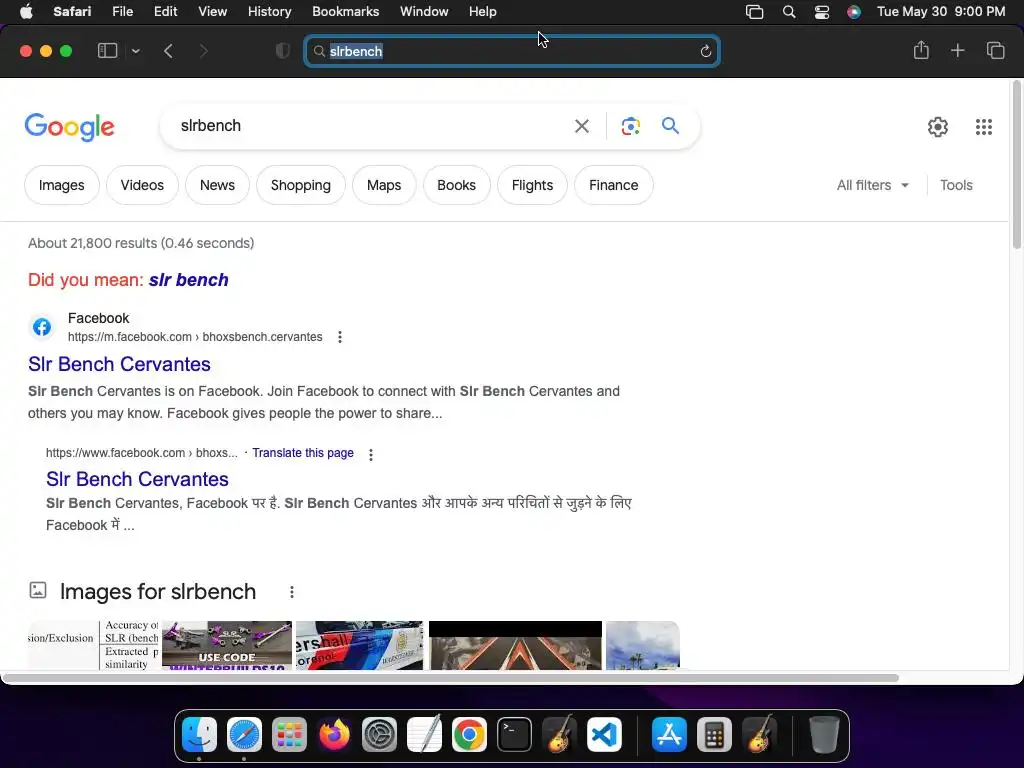Open more options for m.facebook.com result

coord(340,337)
